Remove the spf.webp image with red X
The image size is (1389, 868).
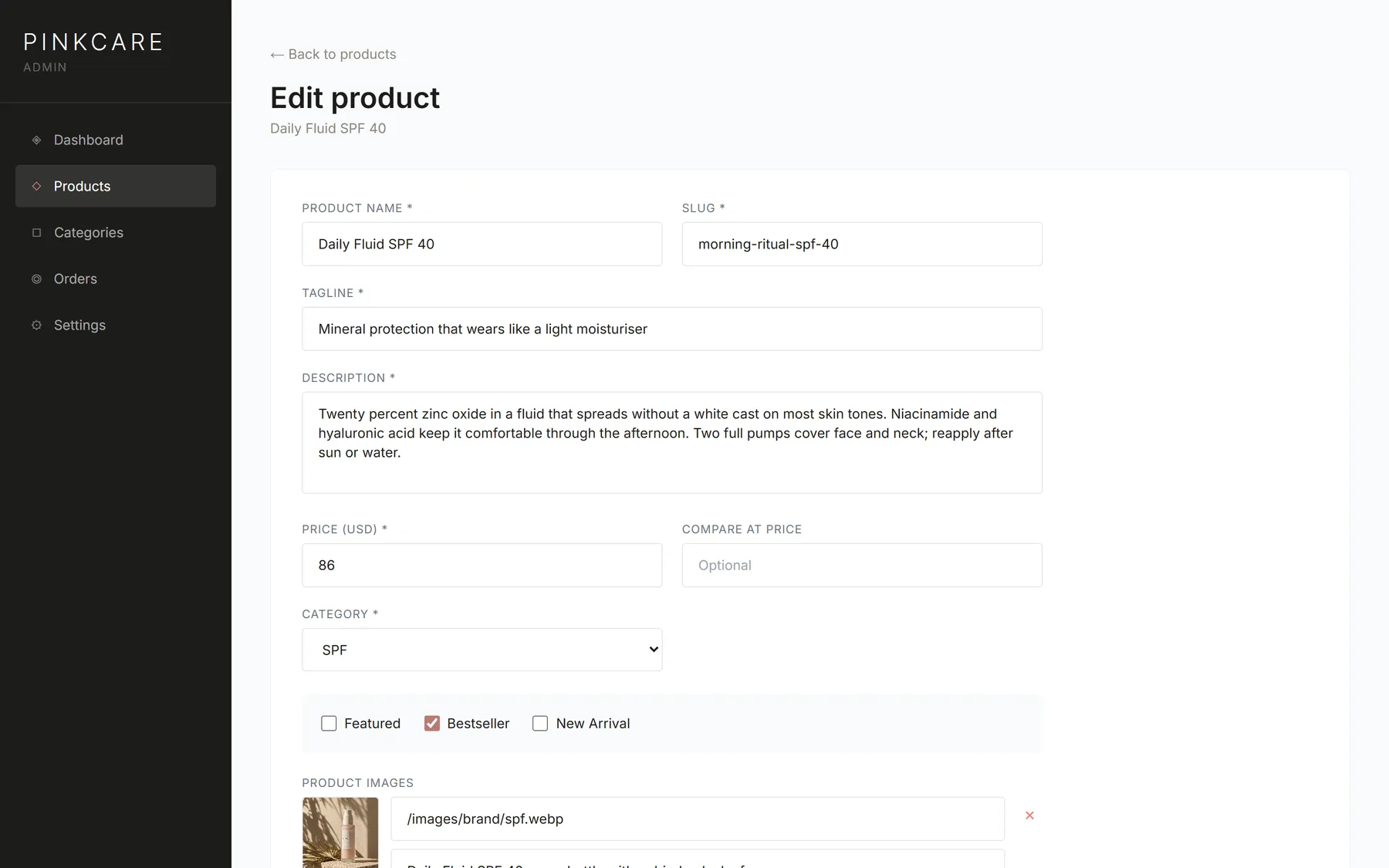tap(1029, 816)
